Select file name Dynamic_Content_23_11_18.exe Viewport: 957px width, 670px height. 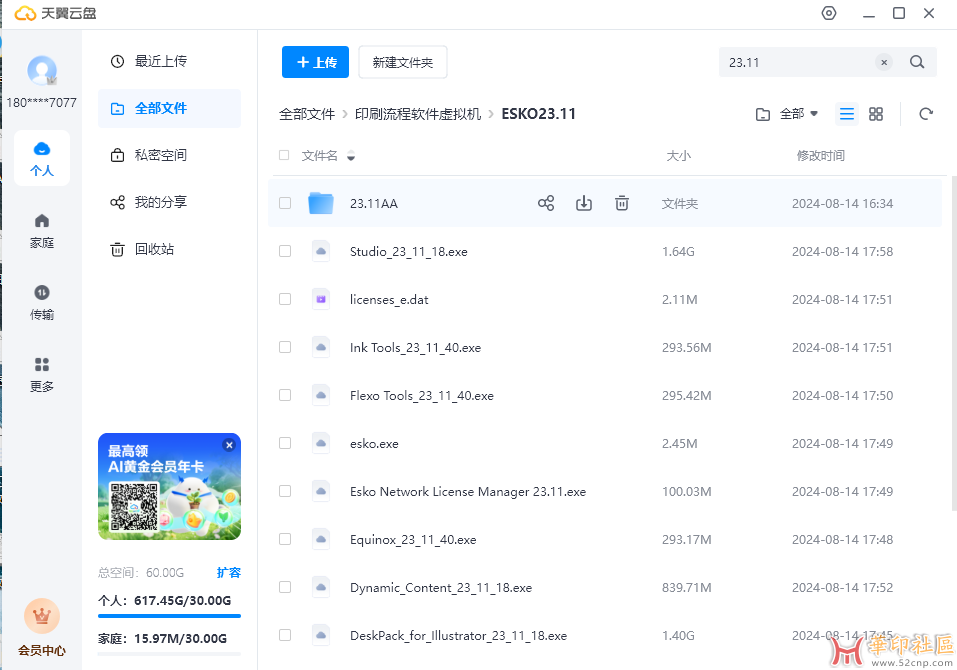441,588
